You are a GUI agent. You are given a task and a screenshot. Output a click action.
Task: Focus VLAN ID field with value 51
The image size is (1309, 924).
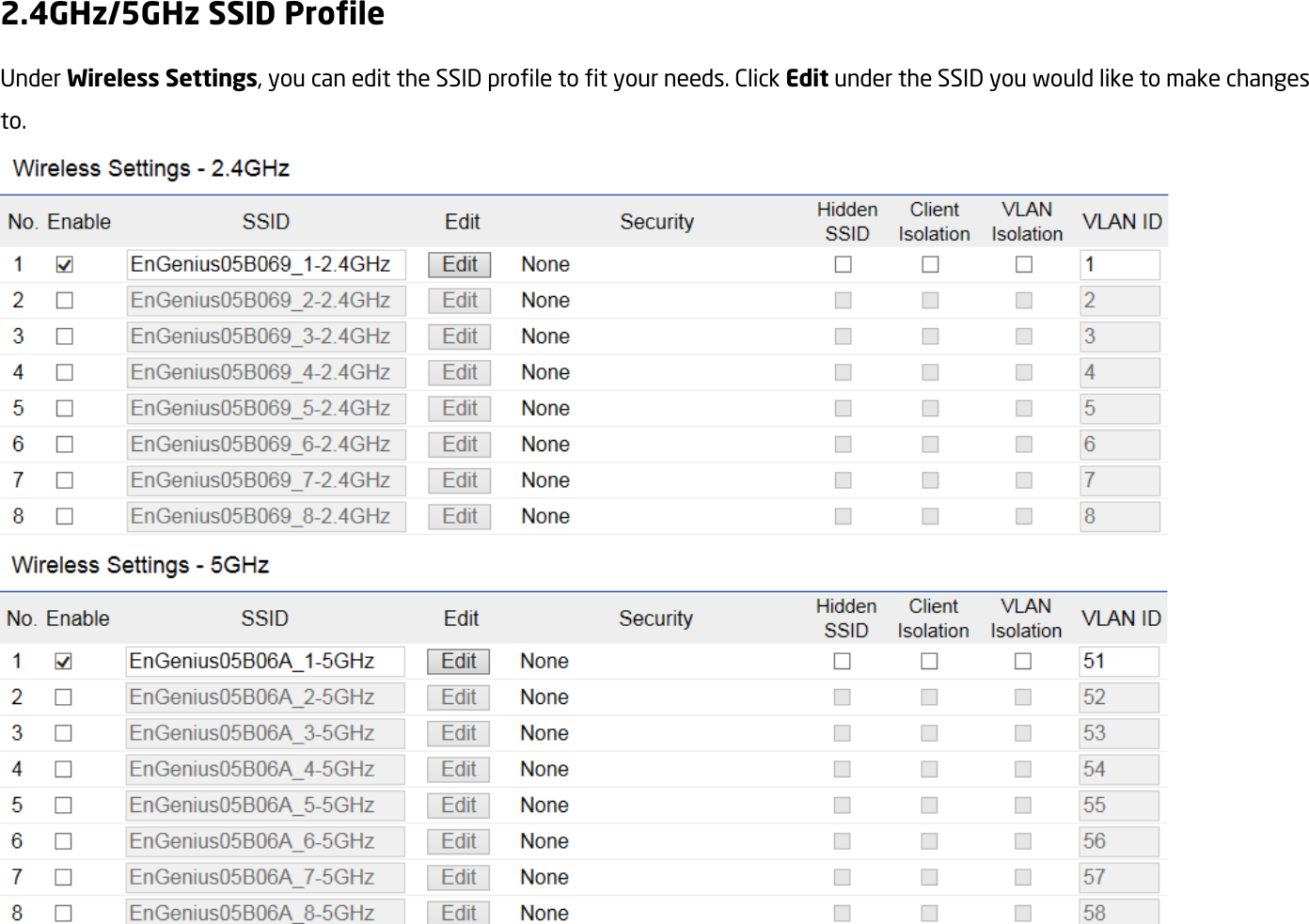pyautogui.click(x=1119, y=662)
